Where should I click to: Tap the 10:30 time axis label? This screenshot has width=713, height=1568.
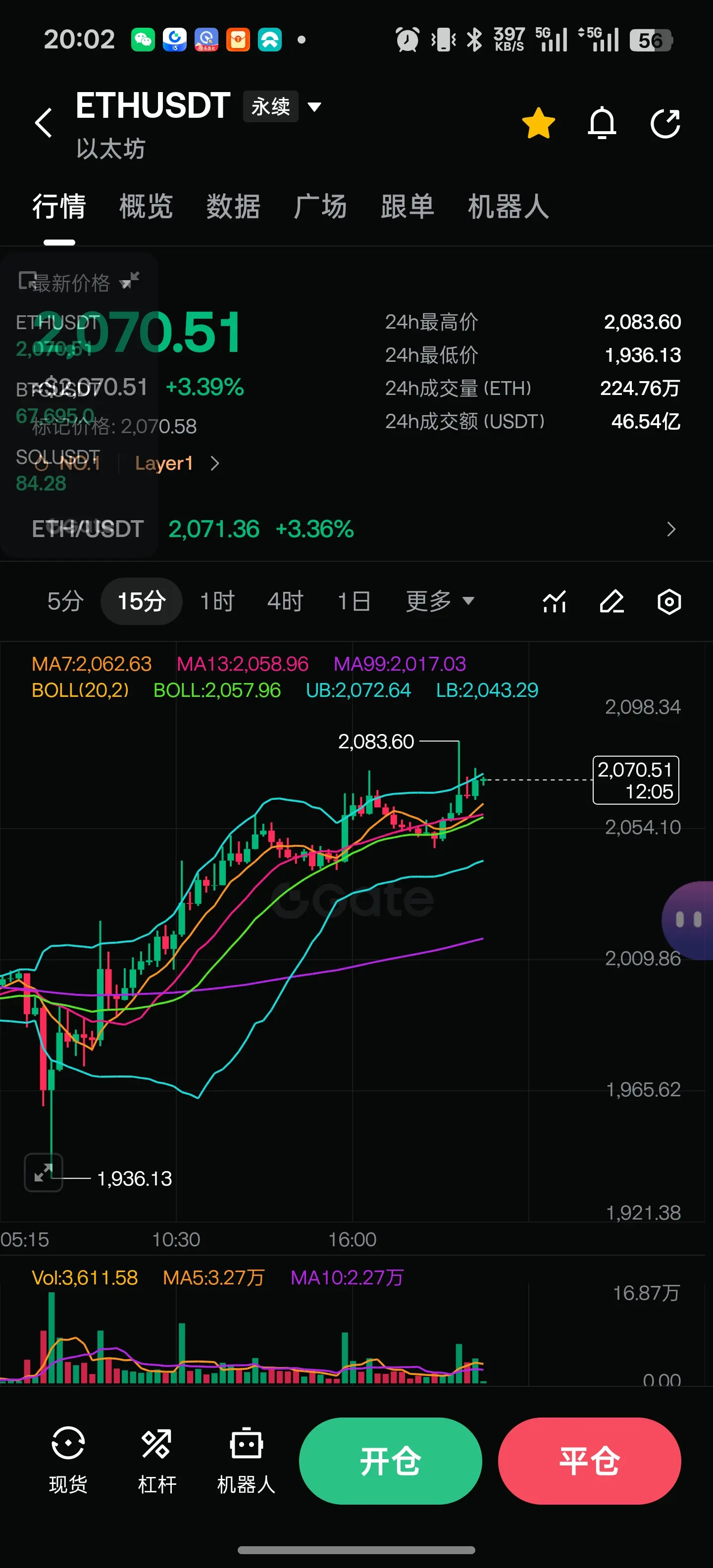[x=176, y=1240]
